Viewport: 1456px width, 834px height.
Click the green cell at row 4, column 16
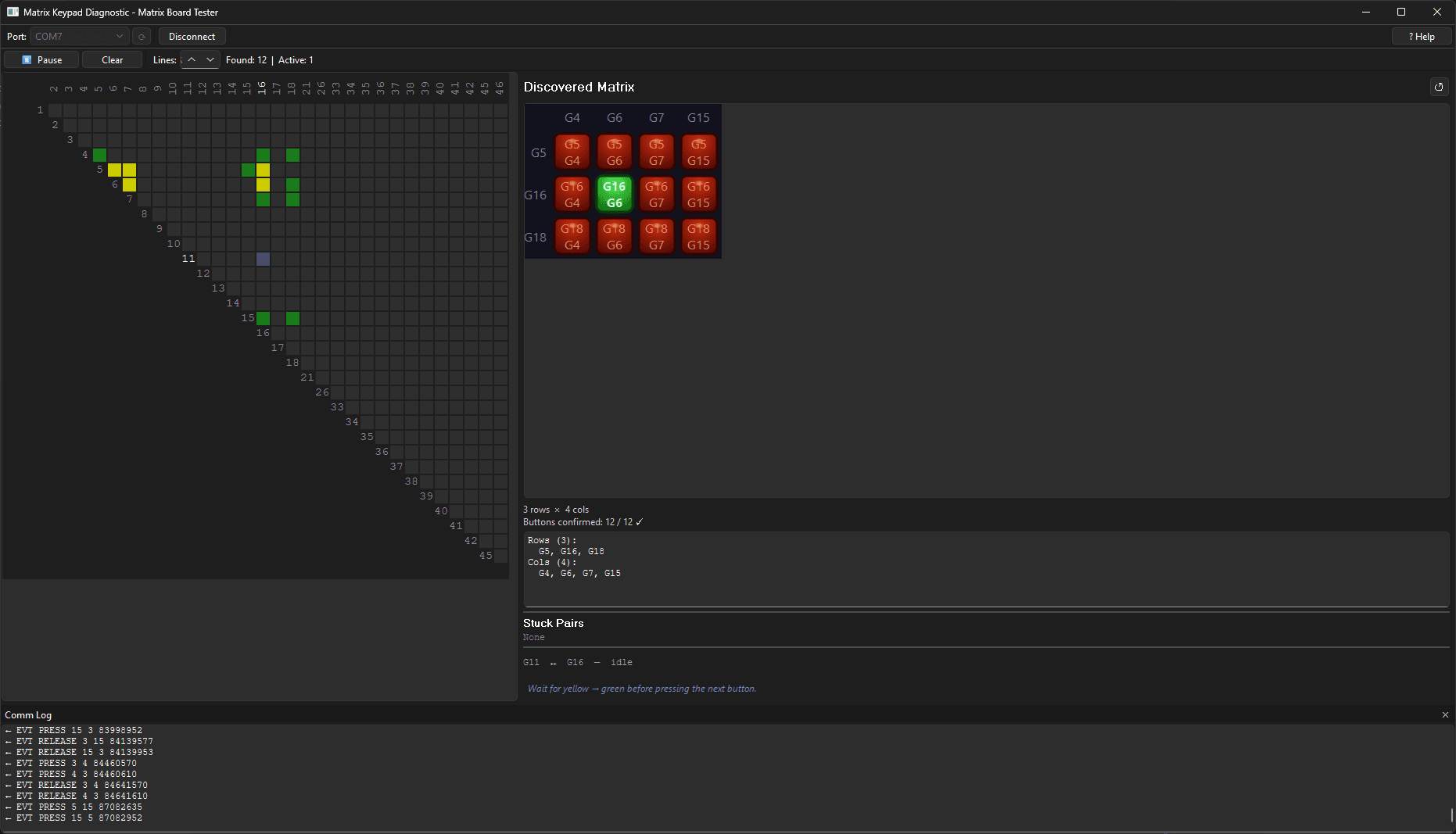tap(263, 155)
